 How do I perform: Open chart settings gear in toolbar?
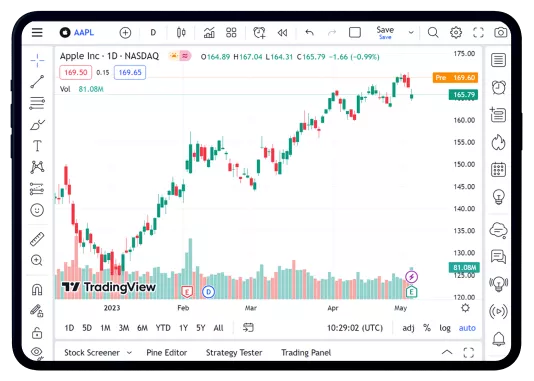456,33
